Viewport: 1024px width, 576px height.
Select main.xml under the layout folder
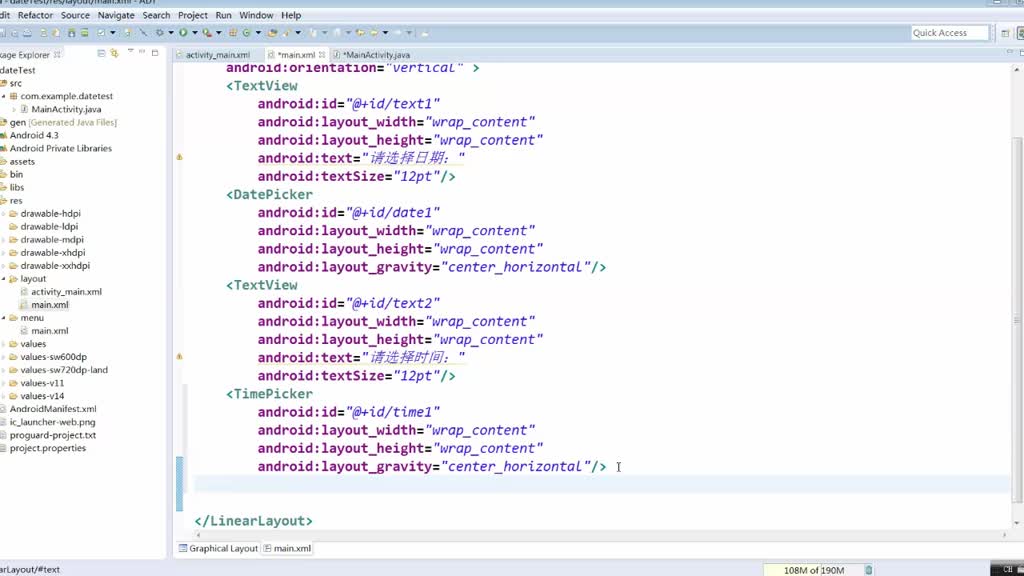(50, 305)
